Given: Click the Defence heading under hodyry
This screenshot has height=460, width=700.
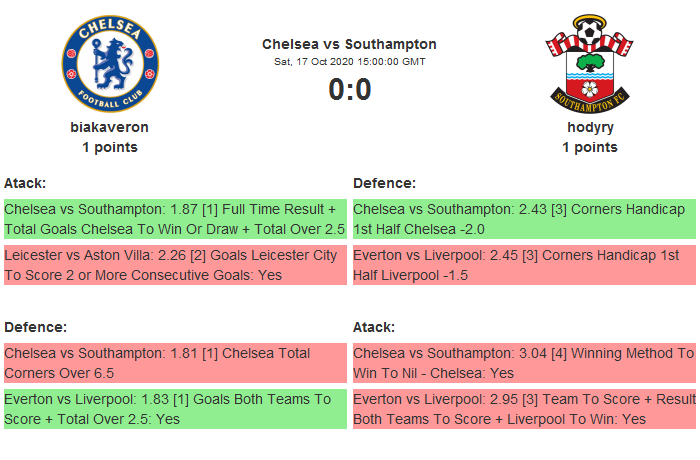Looking at the screenshot, I should point(384,183).
